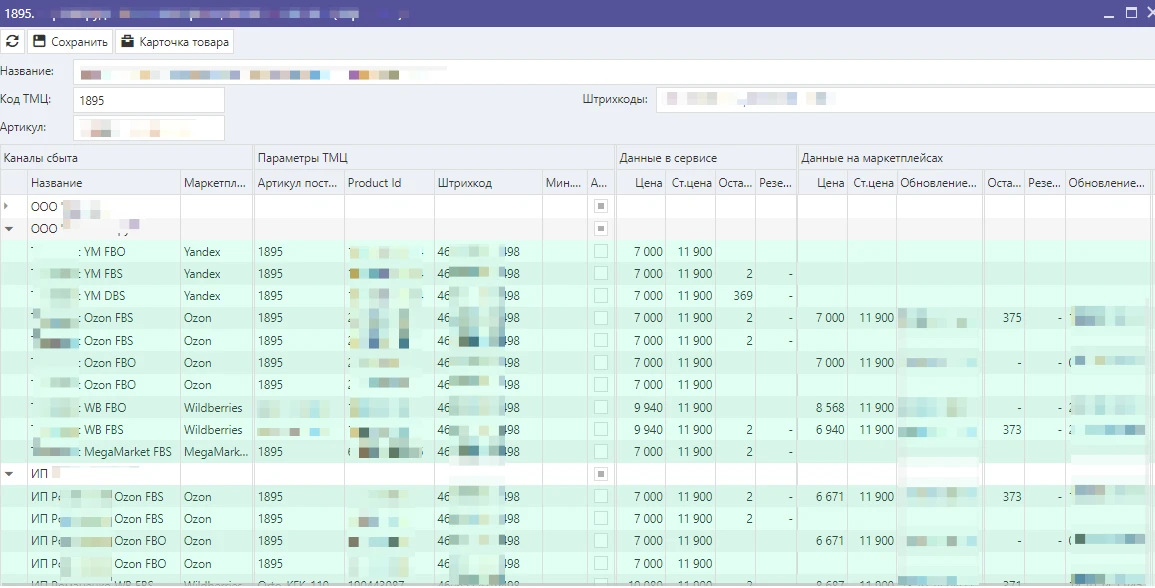Viewport: 1155px width, 588px height.
Task: Maximize the window from the title bar
Action: pyautogui.click(x=1131, y=13)
